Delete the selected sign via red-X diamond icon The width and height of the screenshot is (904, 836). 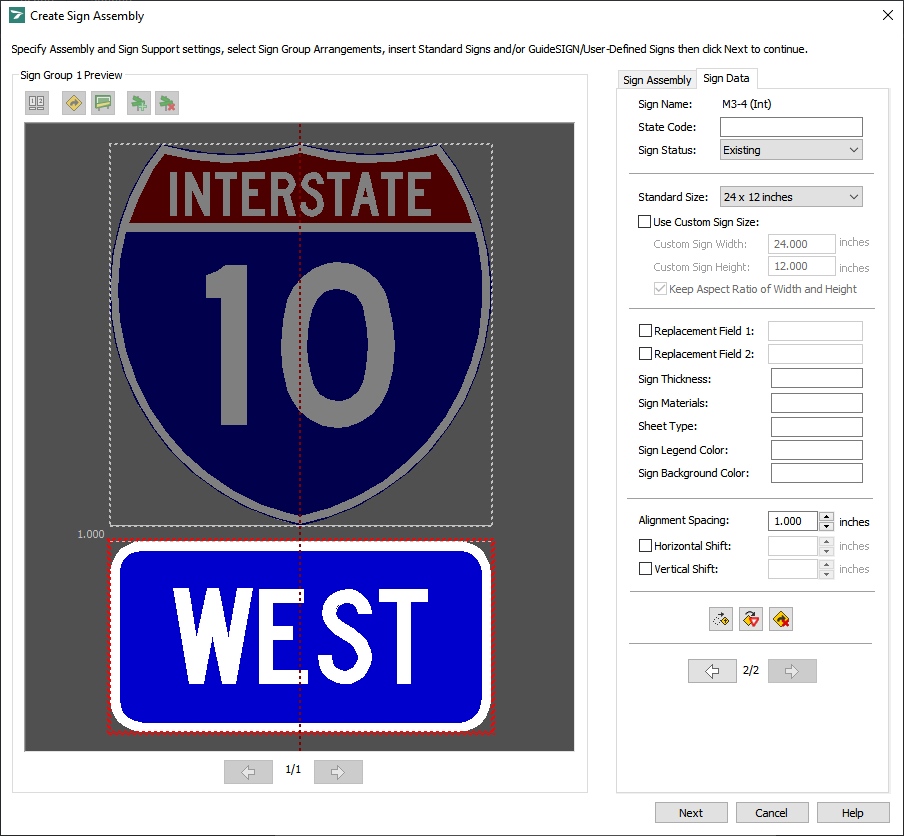click(781, 619)
